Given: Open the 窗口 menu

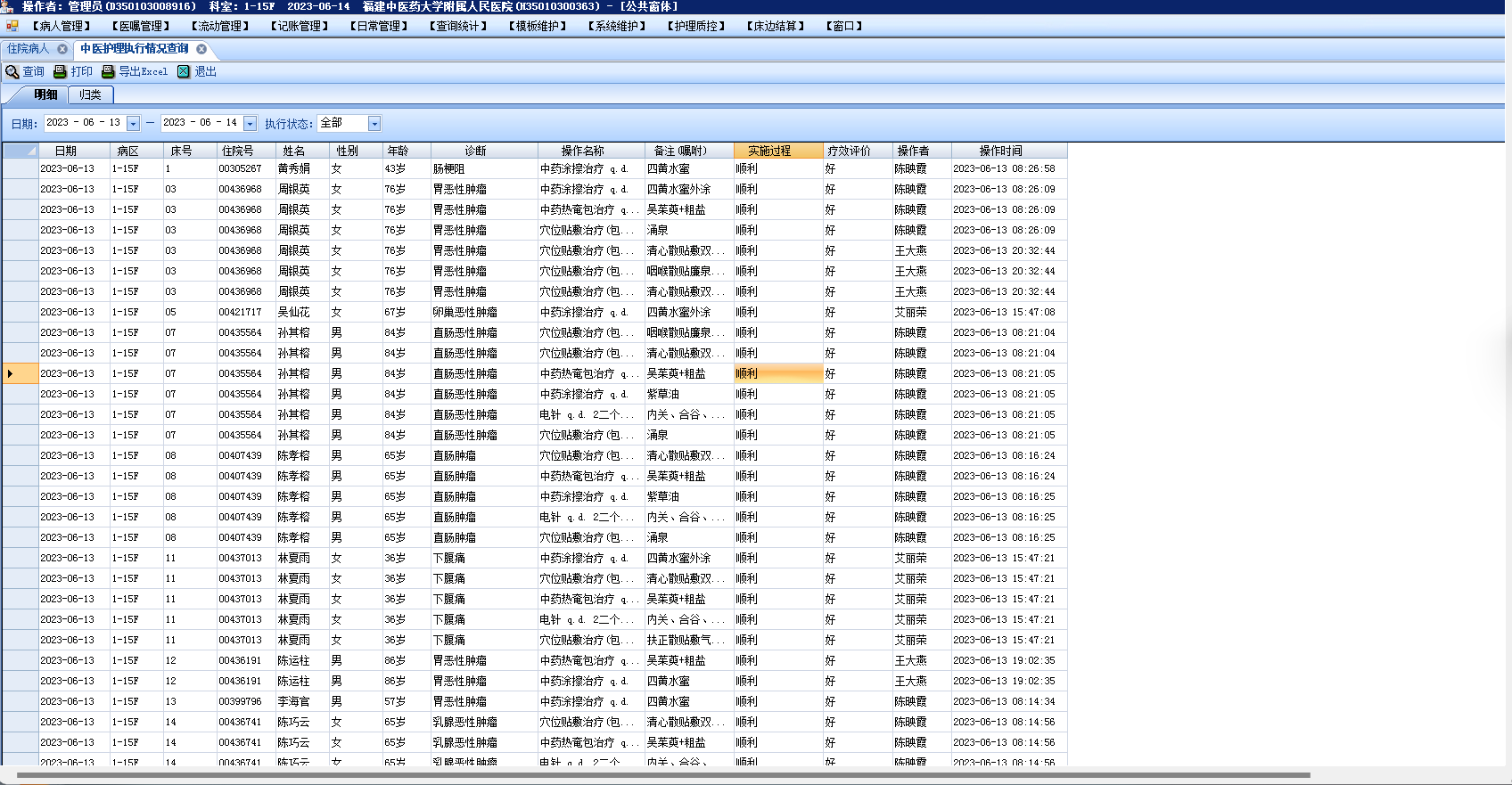Looking at the screenshot, I should 844,26.
